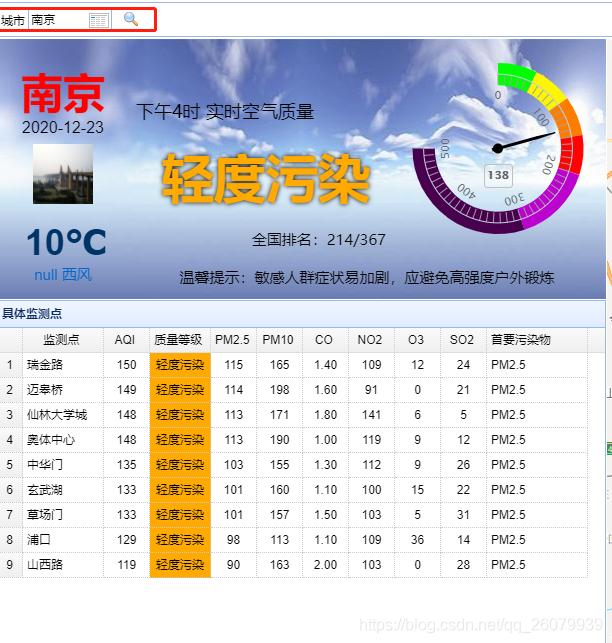The image size is (612, 643).
Task: Click the NO2 column header
Action: pos(370,340)
